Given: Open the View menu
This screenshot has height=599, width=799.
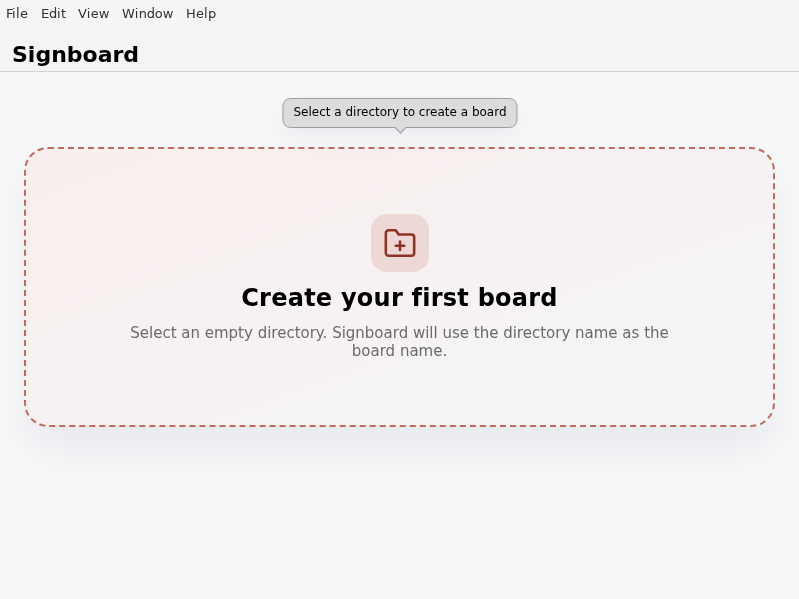Looking at the screenshot, I should 93,13.
